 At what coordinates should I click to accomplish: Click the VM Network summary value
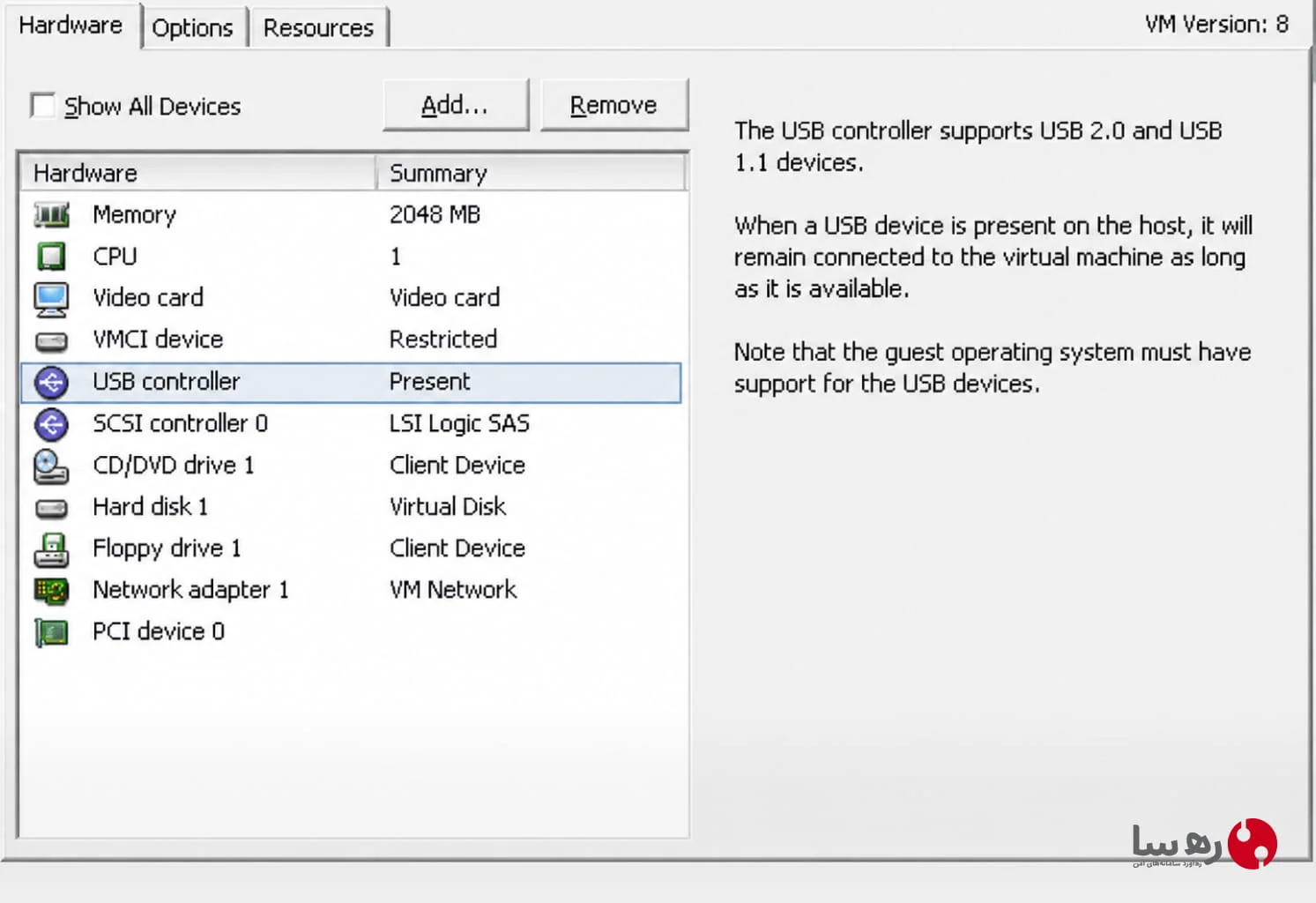pos(453,589)
